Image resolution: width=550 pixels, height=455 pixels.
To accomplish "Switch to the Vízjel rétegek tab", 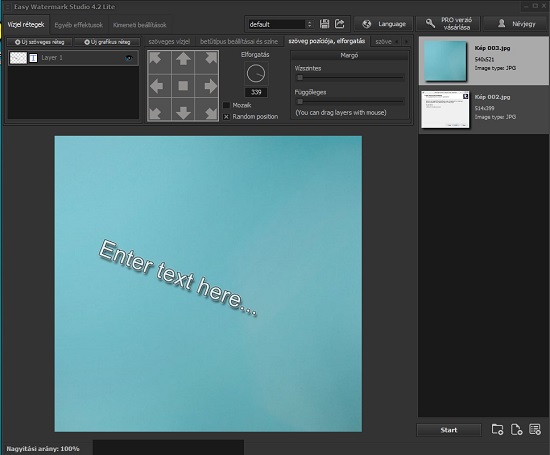I will pyautogui.click(x=26, y=25).
